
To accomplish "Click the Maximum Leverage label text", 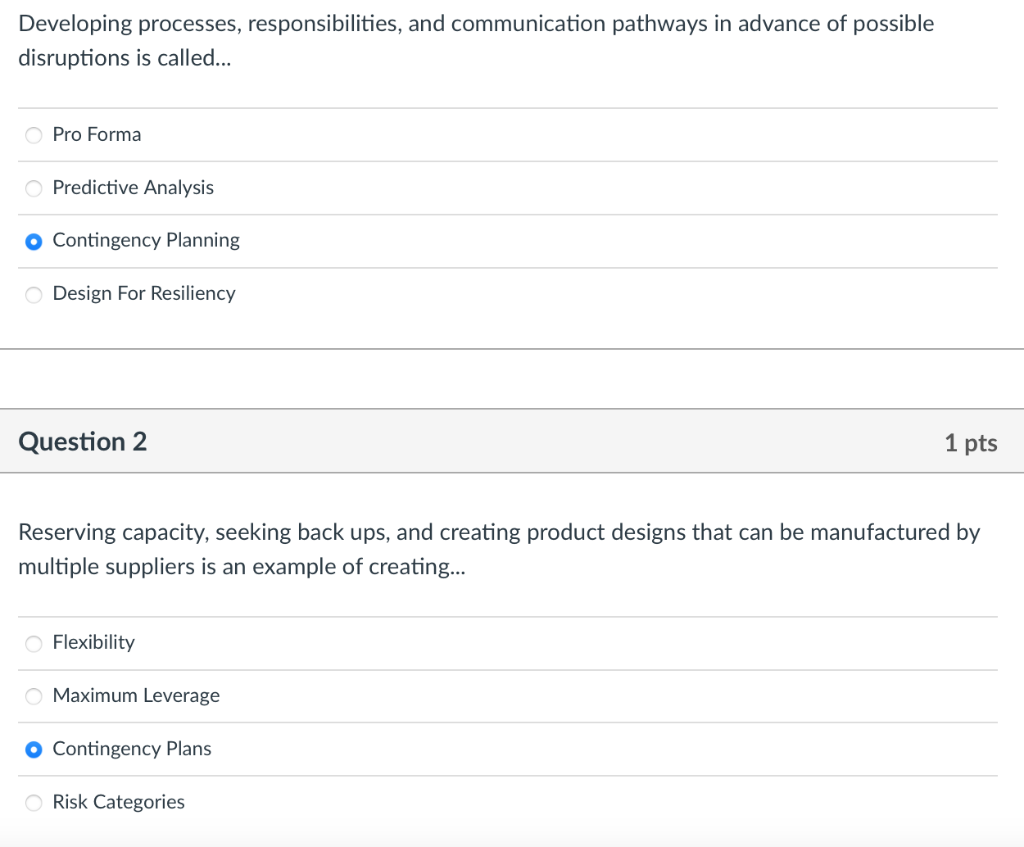I will tap(136, 695).
